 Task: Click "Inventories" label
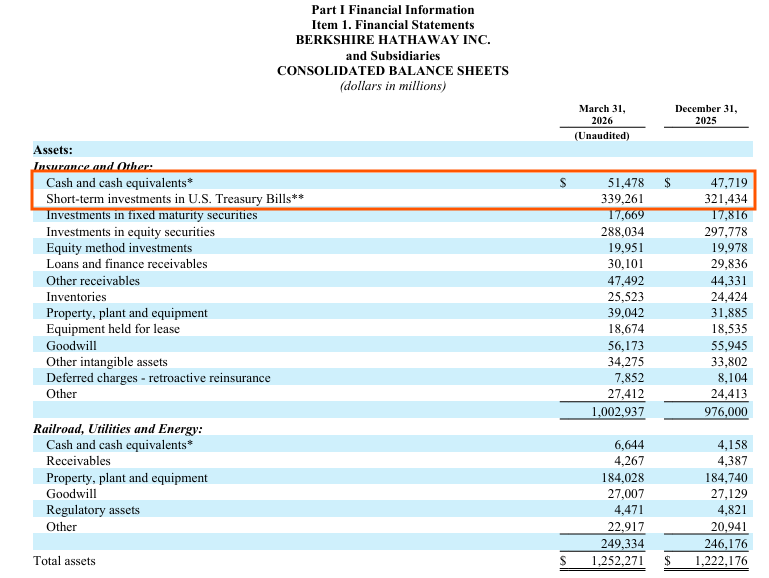pyautogui.click(x=76, y=297)
